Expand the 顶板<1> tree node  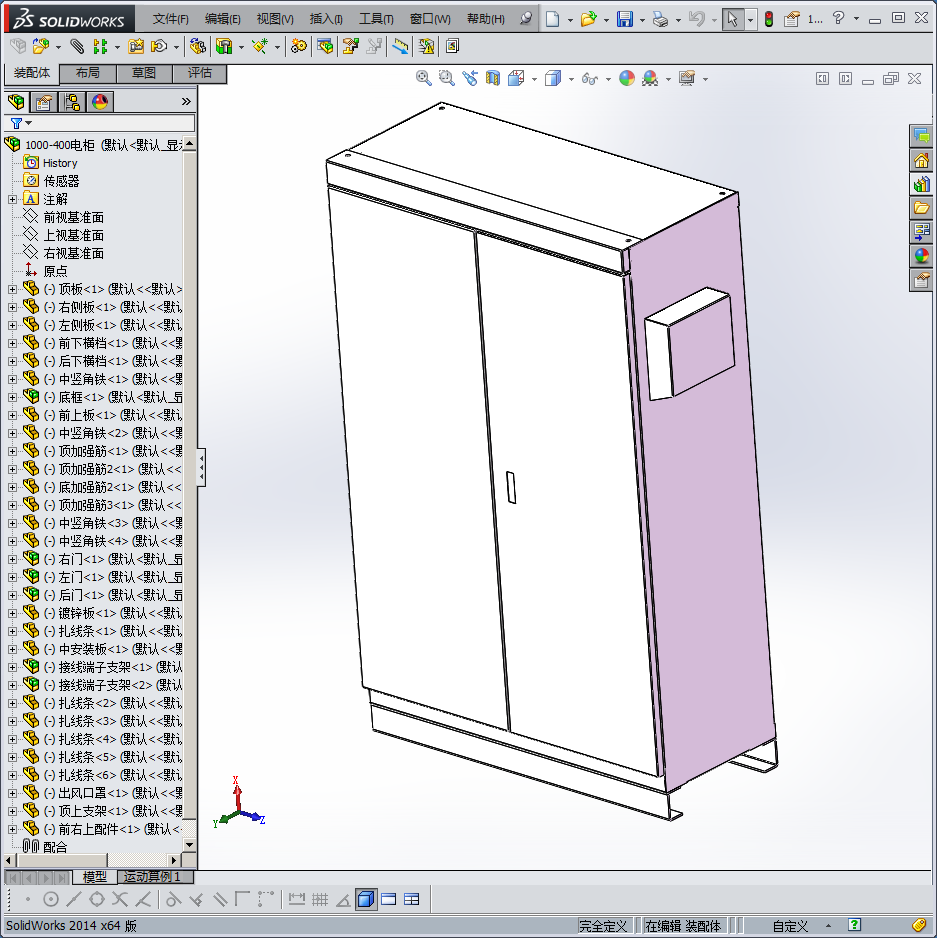(x=13, y=289)
